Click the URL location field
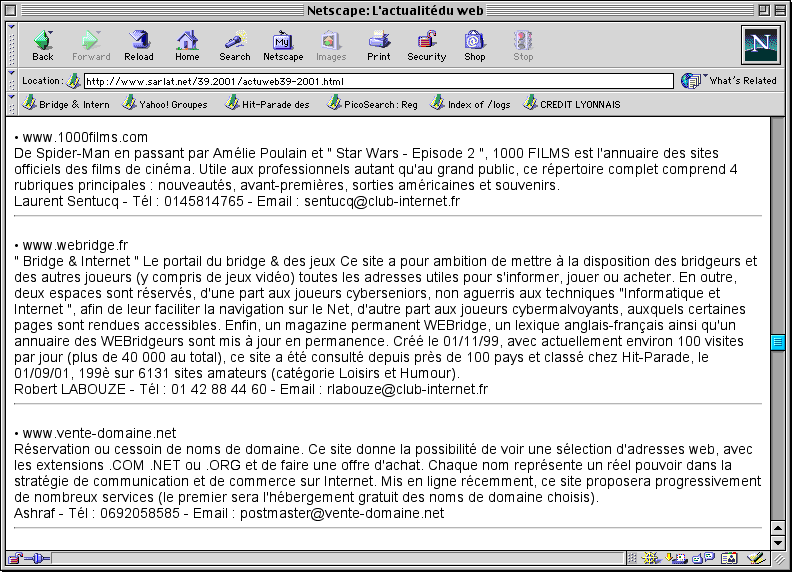Image resolution: width=792 pixels, height=572 pixels. click(378, 81)
